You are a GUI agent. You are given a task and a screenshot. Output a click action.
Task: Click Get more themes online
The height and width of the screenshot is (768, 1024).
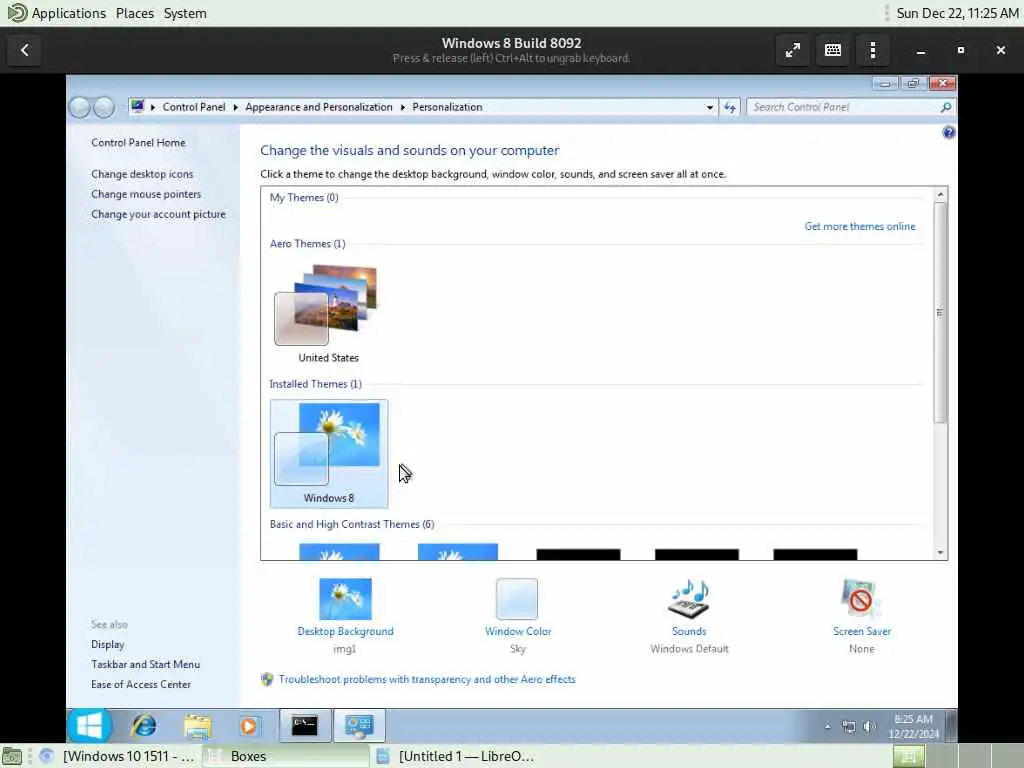pos(860,226)
